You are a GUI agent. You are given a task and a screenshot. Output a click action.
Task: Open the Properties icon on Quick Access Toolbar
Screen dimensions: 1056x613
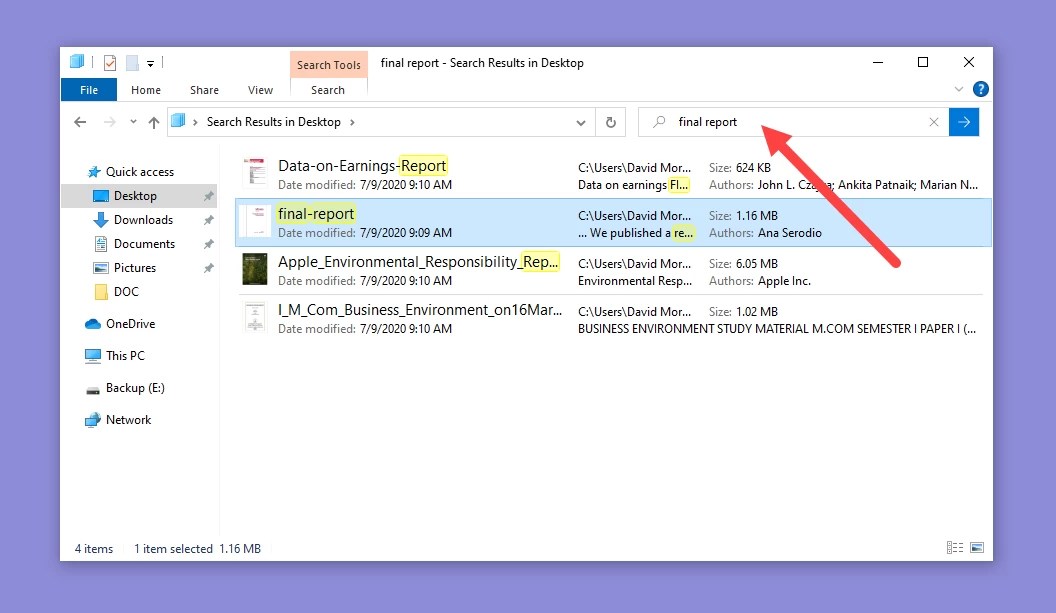coord(110,62)
